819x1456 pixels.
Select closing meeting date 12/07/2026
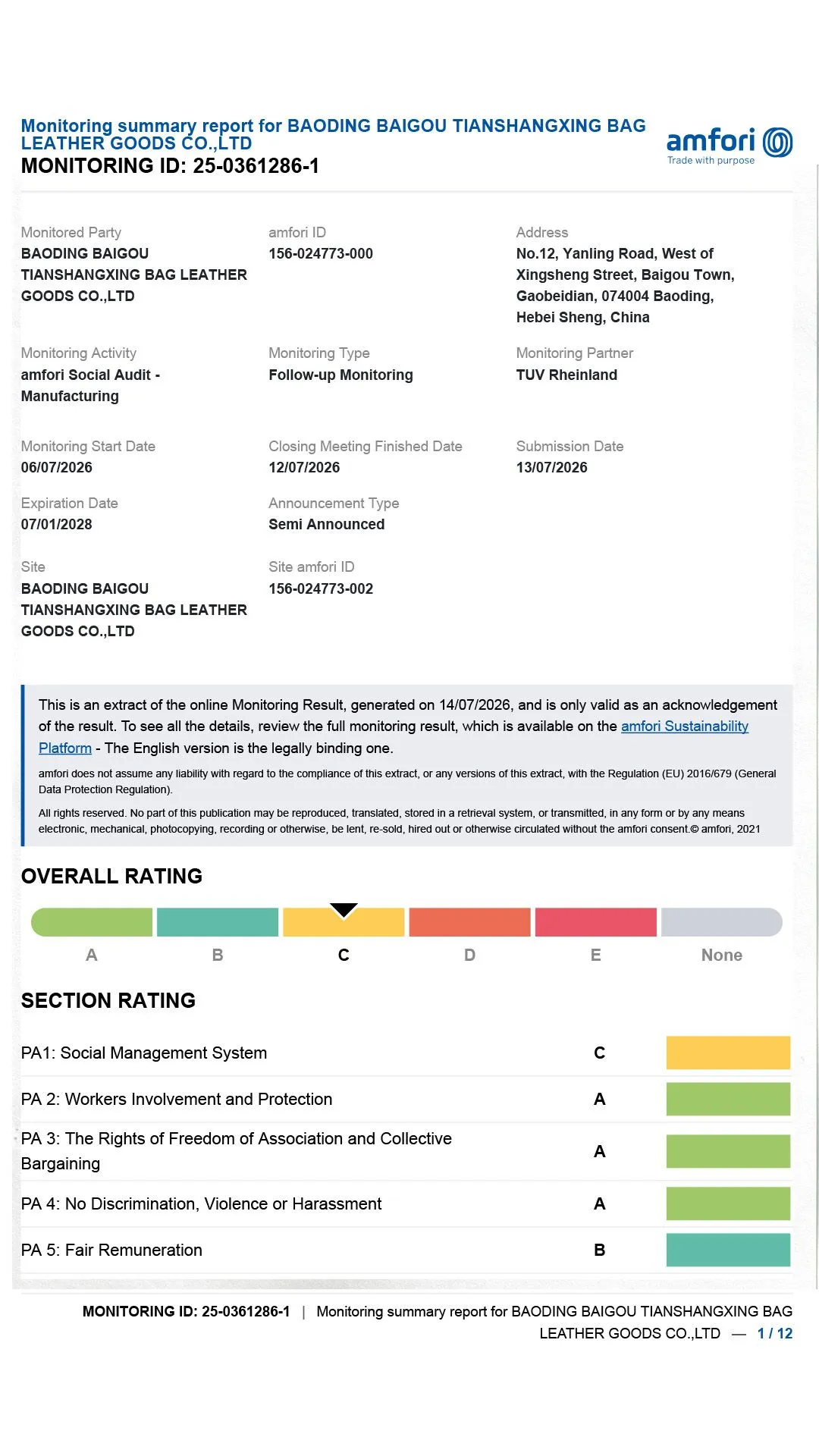pos(304,467)
